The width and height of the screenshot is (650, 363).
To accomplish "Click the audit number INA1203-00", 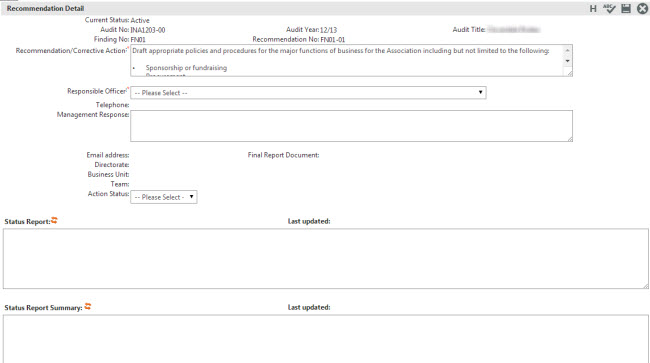I will (148, 30).
